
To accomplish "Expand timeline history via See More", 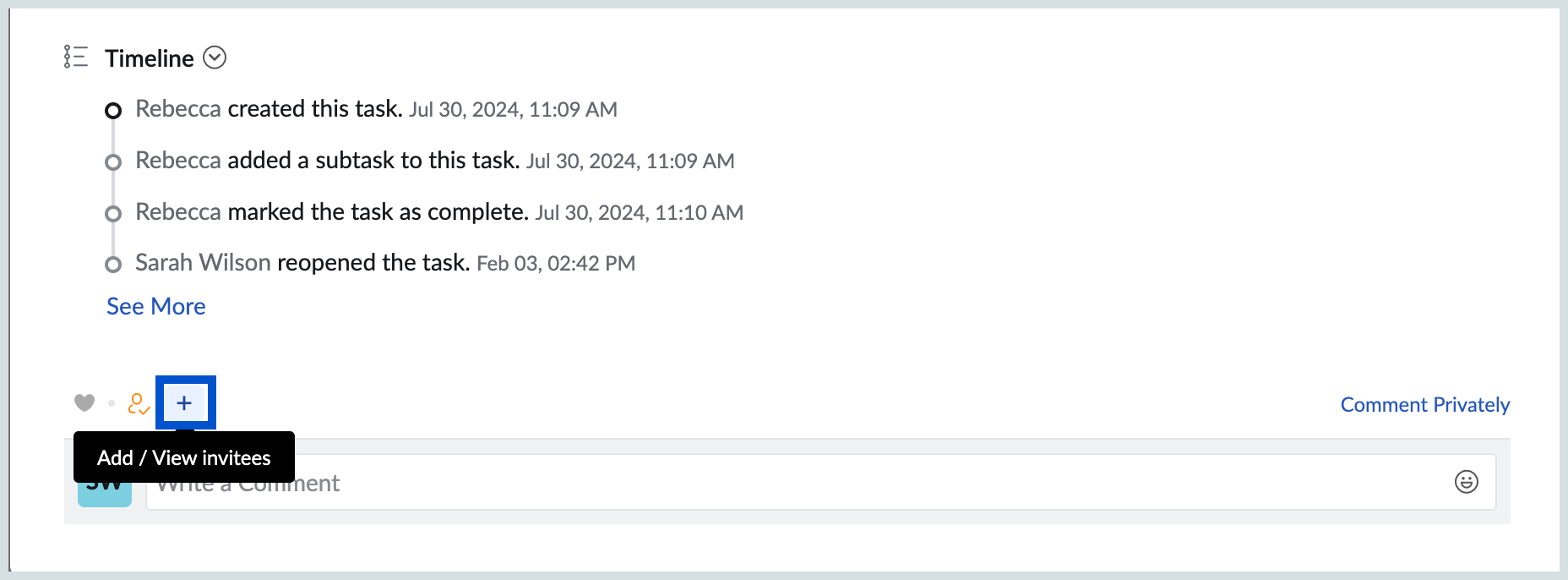I will (155, 306).
